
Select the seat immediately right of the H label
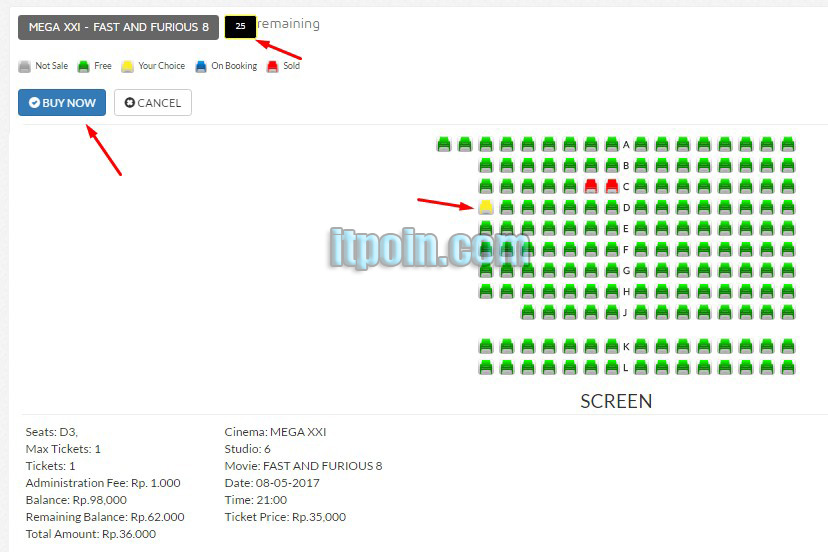[x=641, y=291]
